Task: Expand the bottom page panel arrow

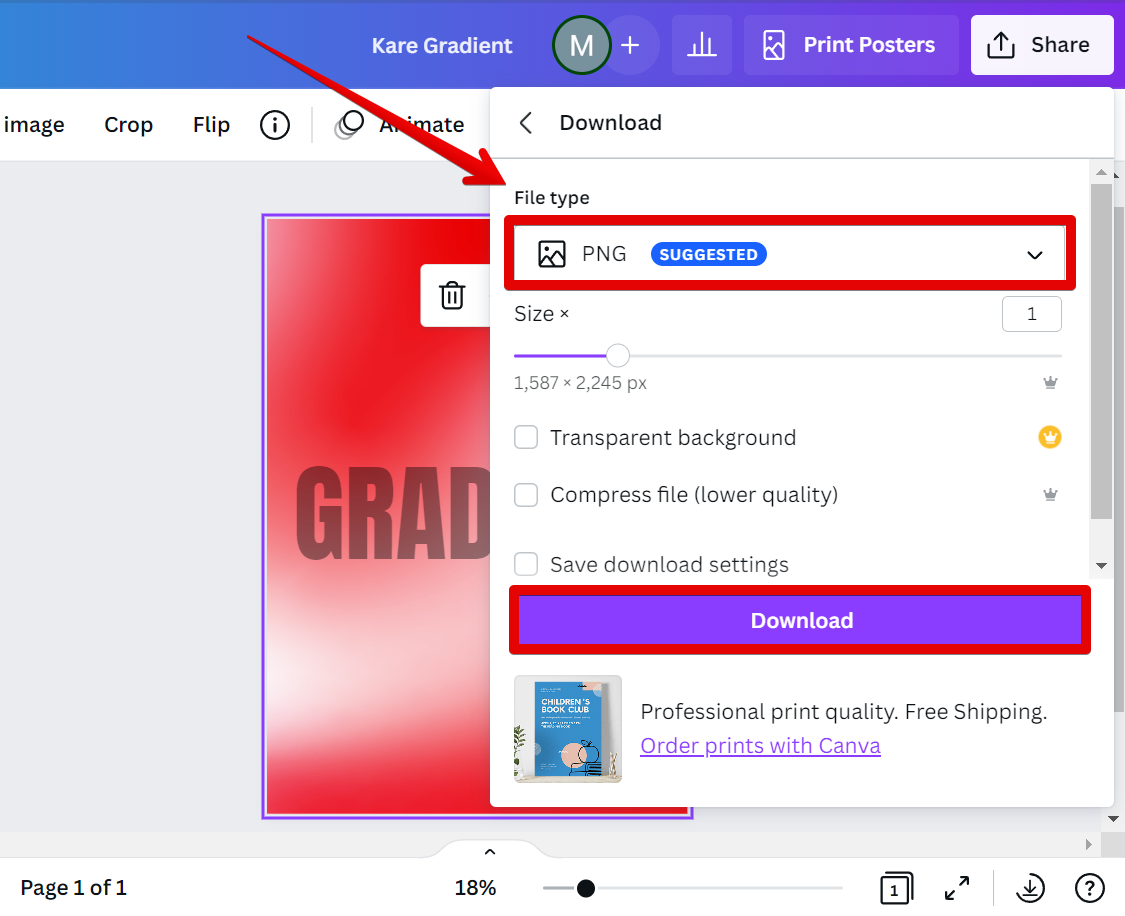Action: 489,849
